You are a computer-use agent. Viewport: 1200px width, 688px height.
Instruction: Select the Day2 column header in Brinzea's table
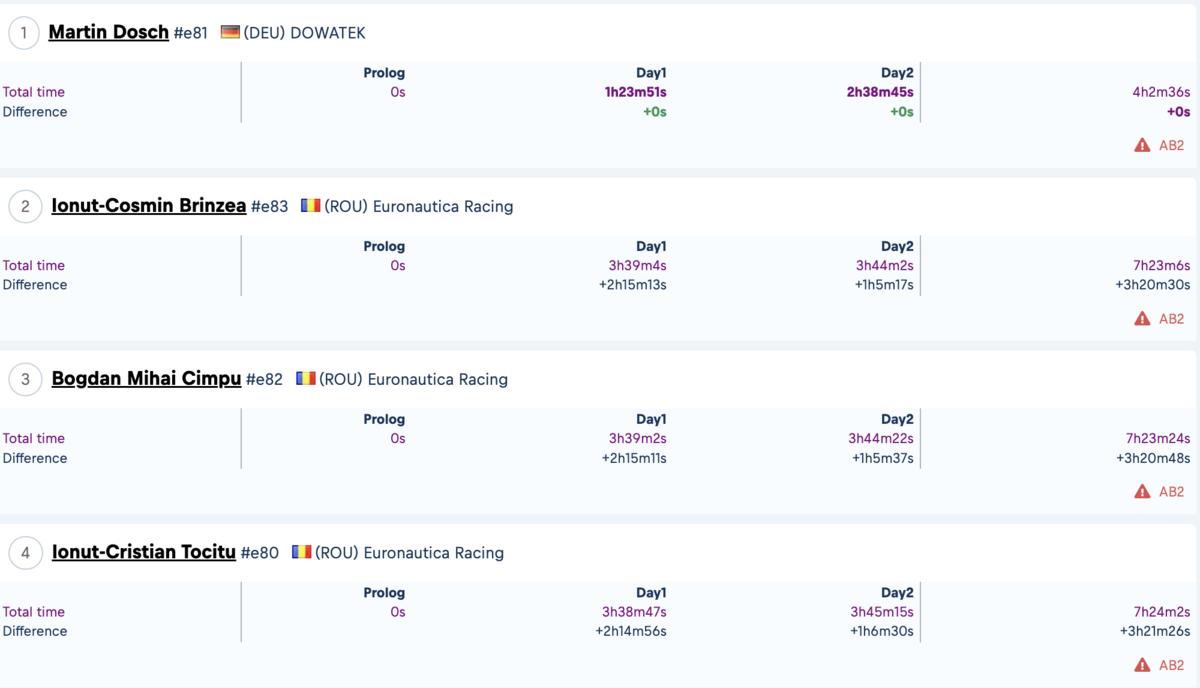[897, 246]
